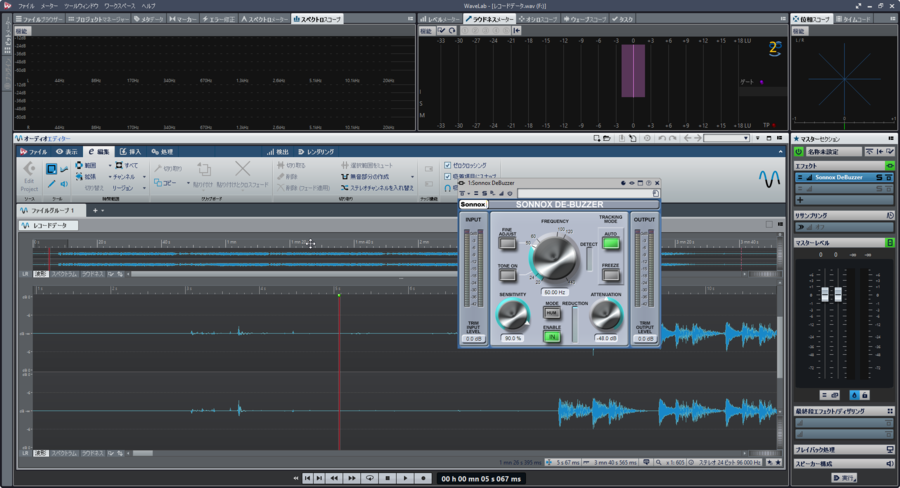Viewport: 900px width, 488px height.
Task: Toggle the loop playback button
Action: click(370, 478)
